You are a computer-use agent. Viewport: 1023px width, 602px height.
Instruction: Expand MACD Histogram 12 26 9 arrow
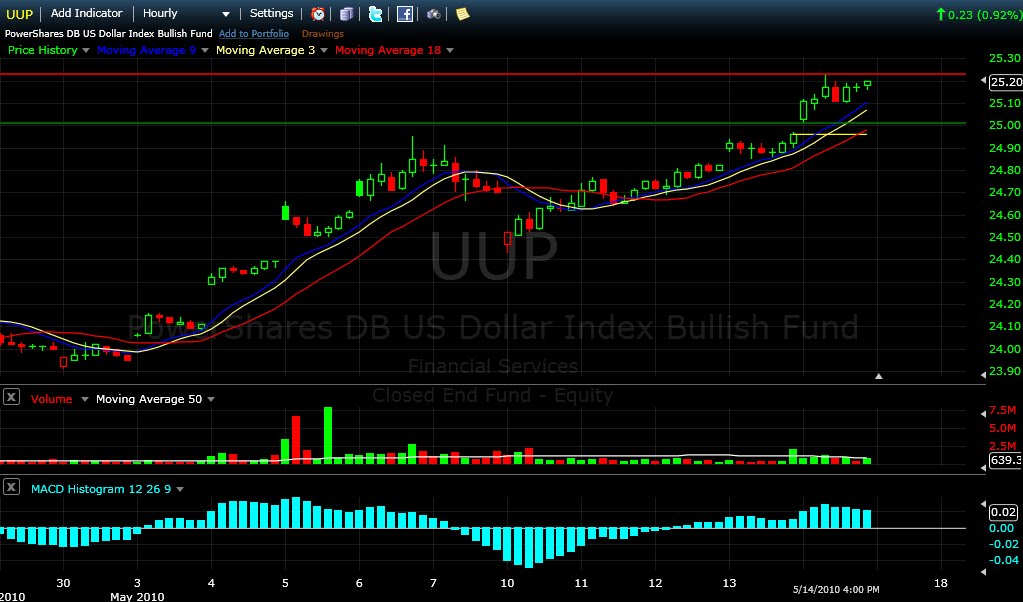pyautogui.click(x=180, y=489)
